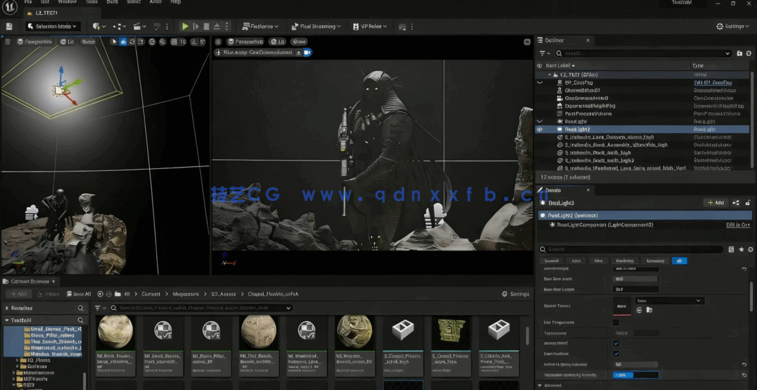Toggle the Use Temperature checkbox
Screen dimensions: 757x390
click(x=616, y=322)
